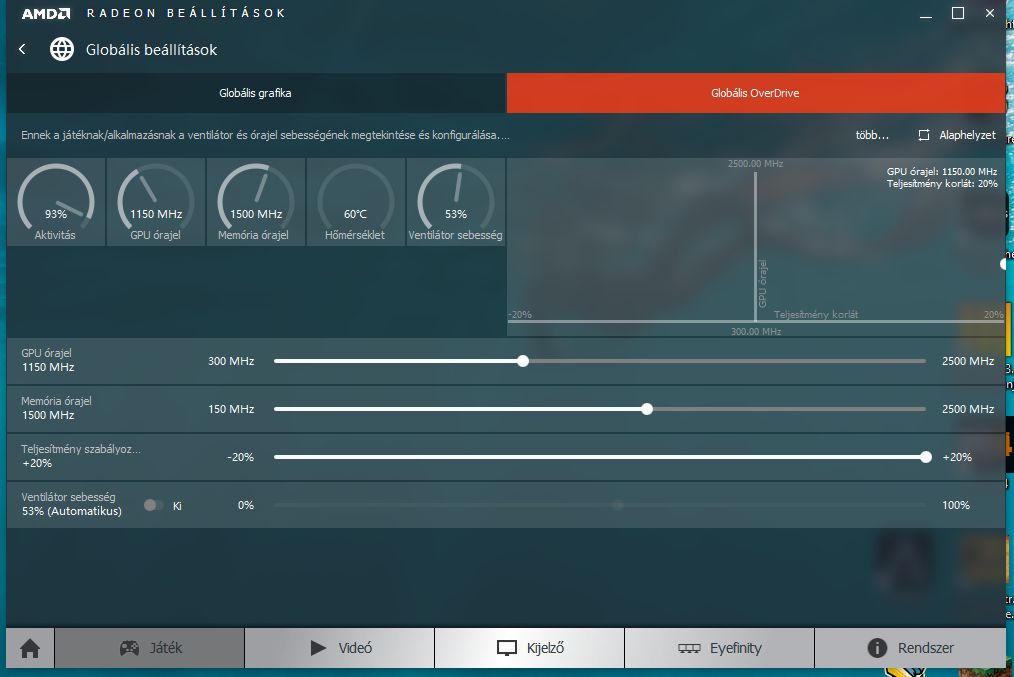Click the Globális beállítások heading

click(151, 50)
